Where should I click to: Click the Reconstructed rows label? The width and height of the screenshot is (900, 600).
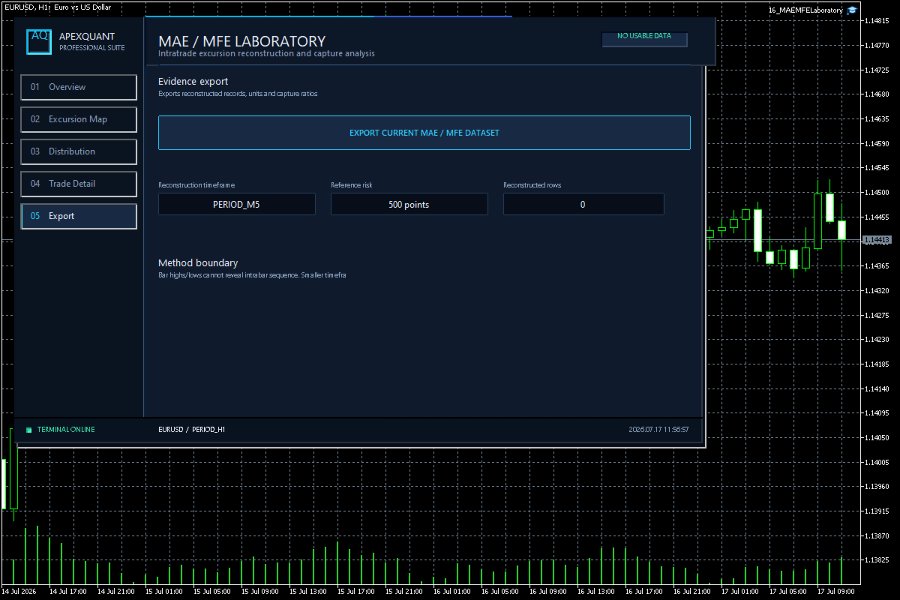click(x=532, y=185)
